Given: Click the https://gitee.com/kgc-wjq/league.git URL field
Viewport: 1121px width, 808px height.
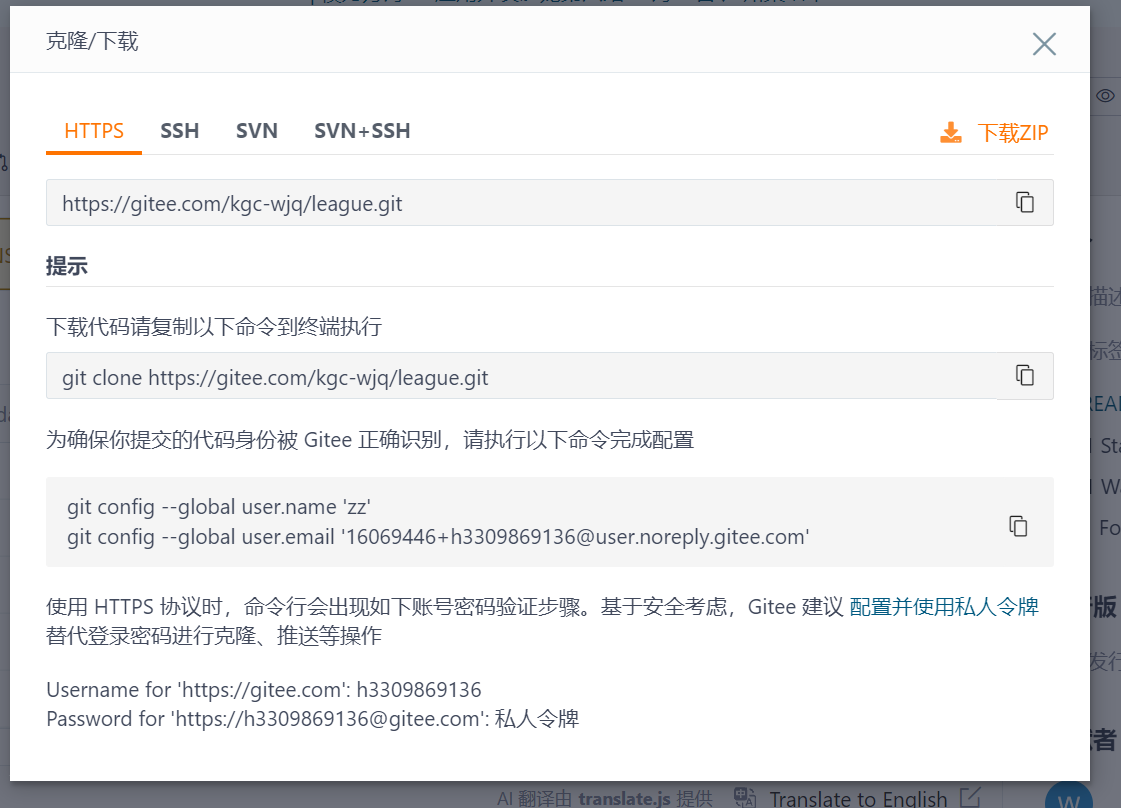Looking at the screenshot, I should pos(549,203).
